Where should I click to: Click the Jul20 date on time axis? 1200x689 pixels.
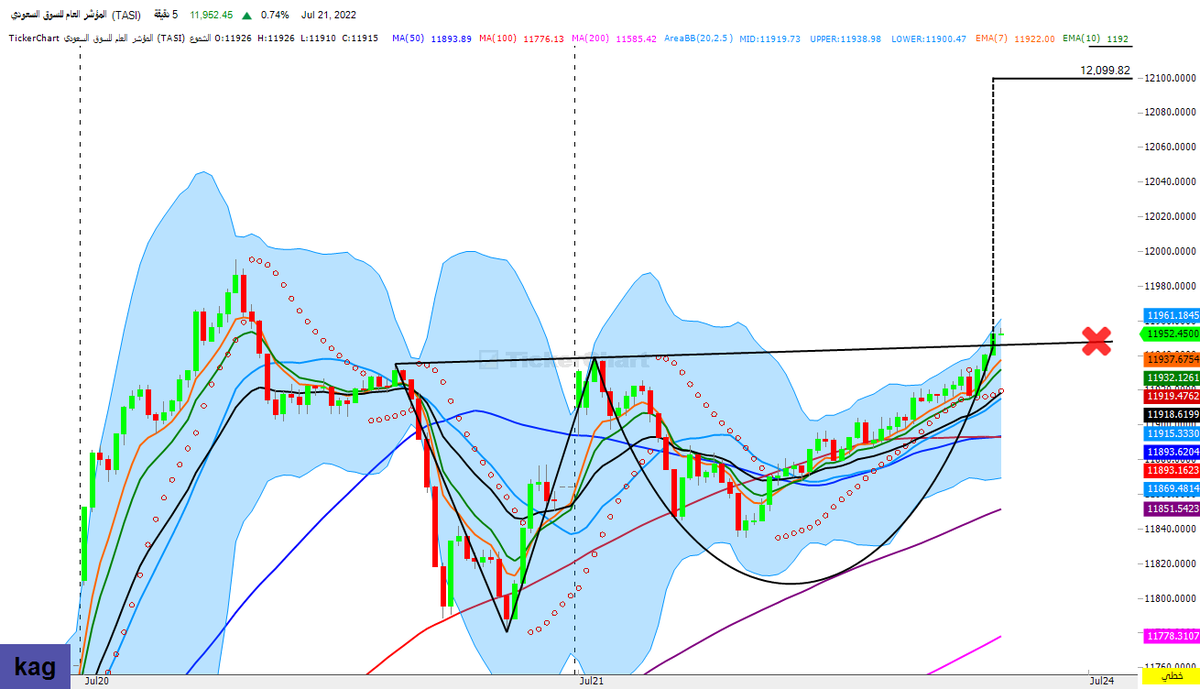pos(97,680)
